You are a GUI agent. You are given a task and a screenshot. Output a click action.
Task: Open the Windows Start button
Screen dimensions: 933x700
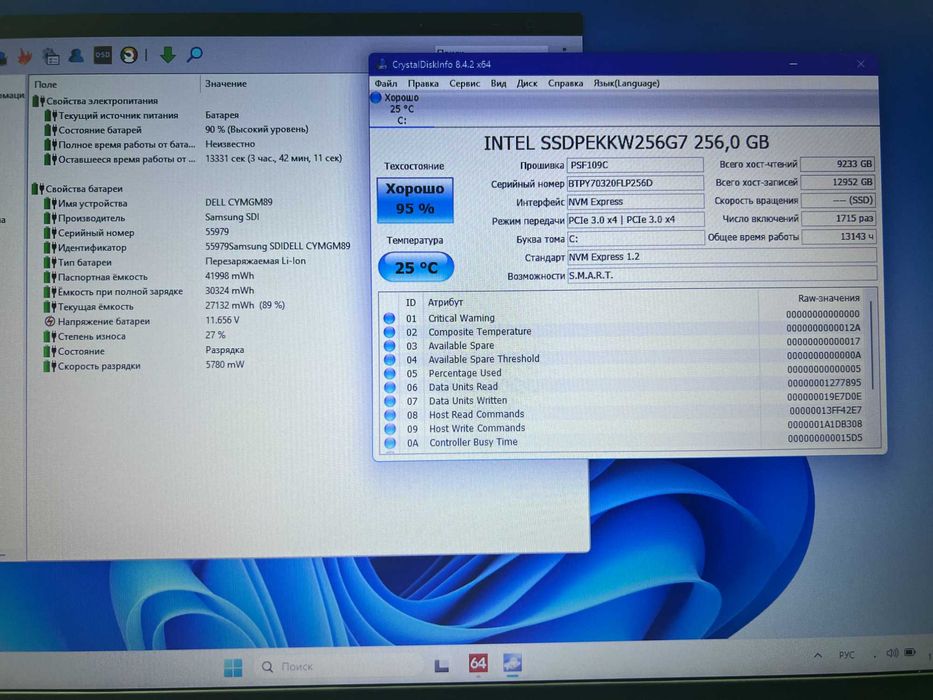(x=233, y=667)
